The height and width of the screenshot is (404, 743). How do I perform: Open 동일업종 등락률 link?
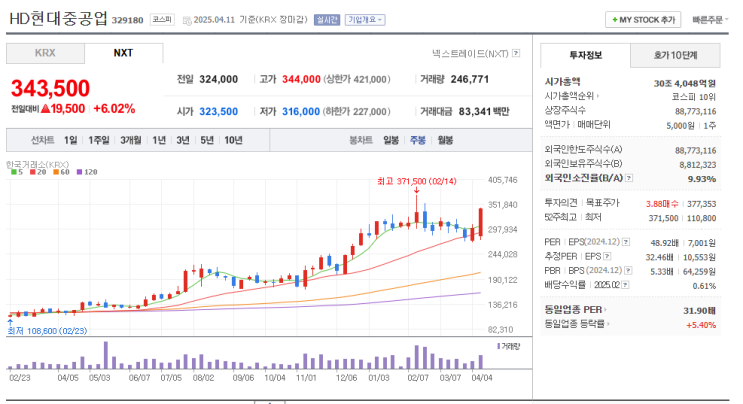577,324
